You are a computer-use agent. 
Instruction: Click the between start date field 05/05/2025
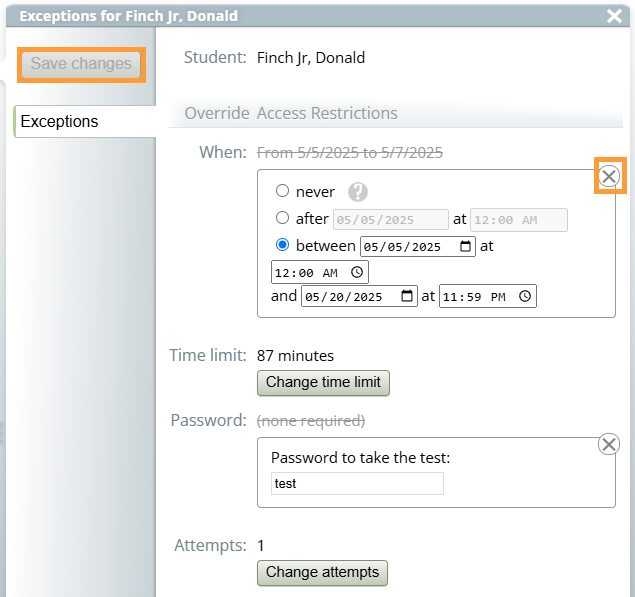[x=418, y=247]
